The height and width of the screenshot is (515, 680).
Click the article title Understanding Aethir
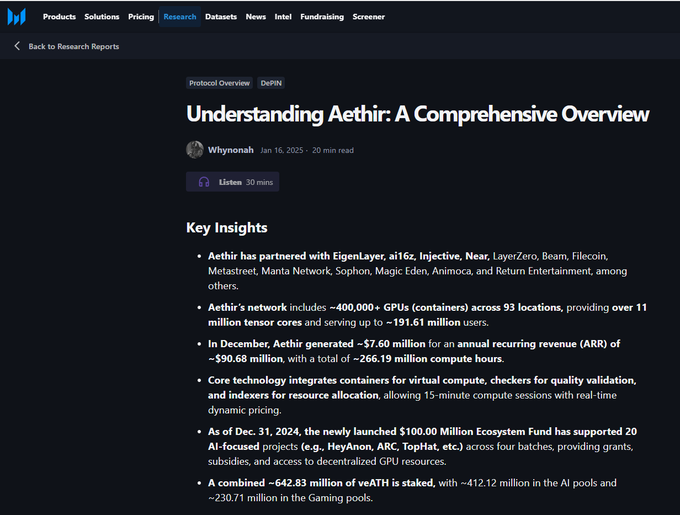coord(418,114)
